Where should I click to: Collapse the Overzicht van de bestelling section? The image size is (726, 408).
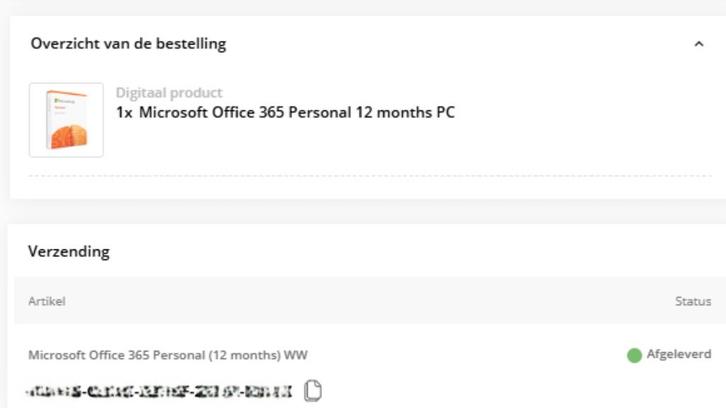pos(698,44)
